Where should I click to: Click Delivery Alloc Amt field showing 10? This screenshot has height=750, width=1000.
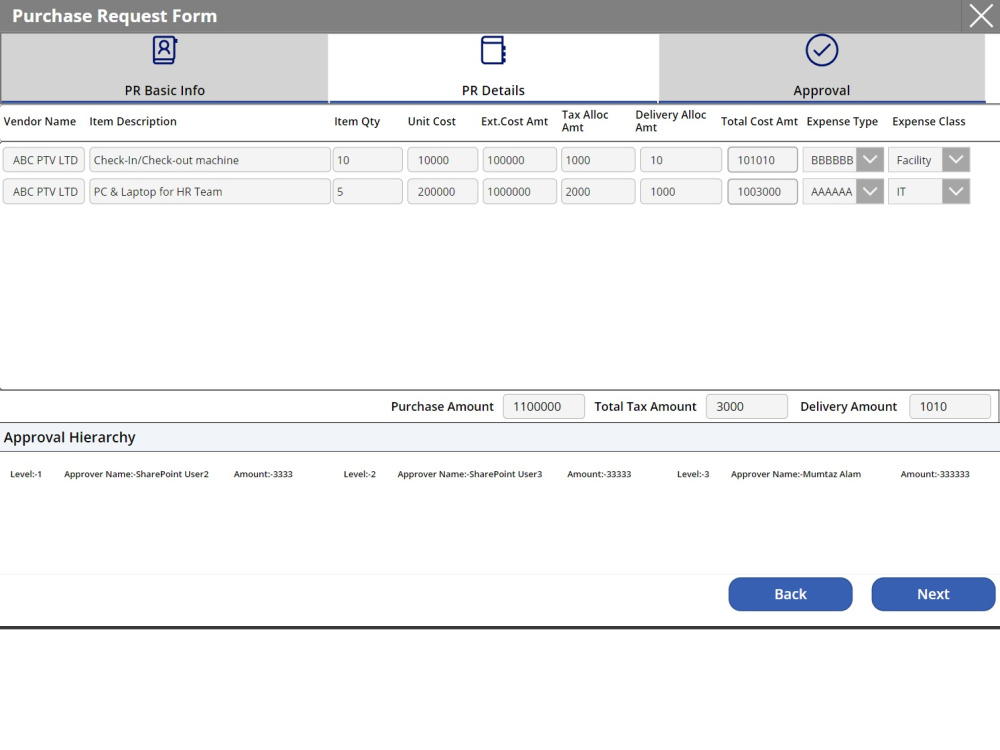tap(681, 160)
